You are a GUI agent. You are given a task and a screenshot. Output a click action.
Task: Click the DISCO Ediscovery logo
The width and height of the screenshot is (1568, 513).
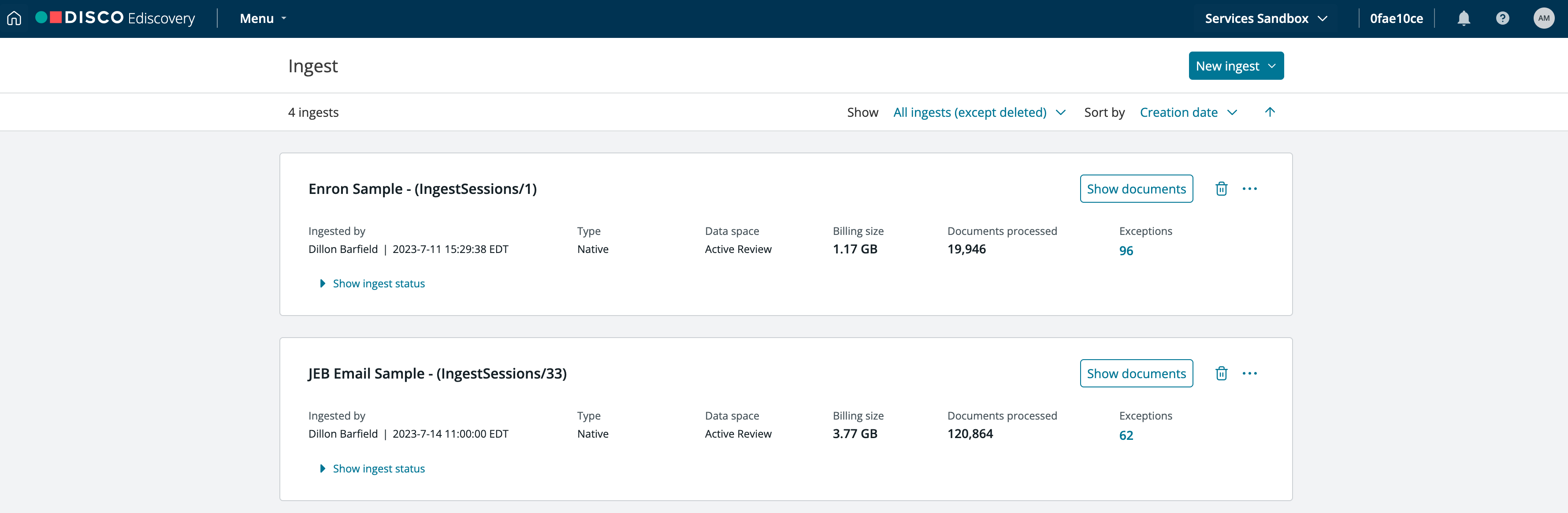pyautogui.click(x=115, y=18)
